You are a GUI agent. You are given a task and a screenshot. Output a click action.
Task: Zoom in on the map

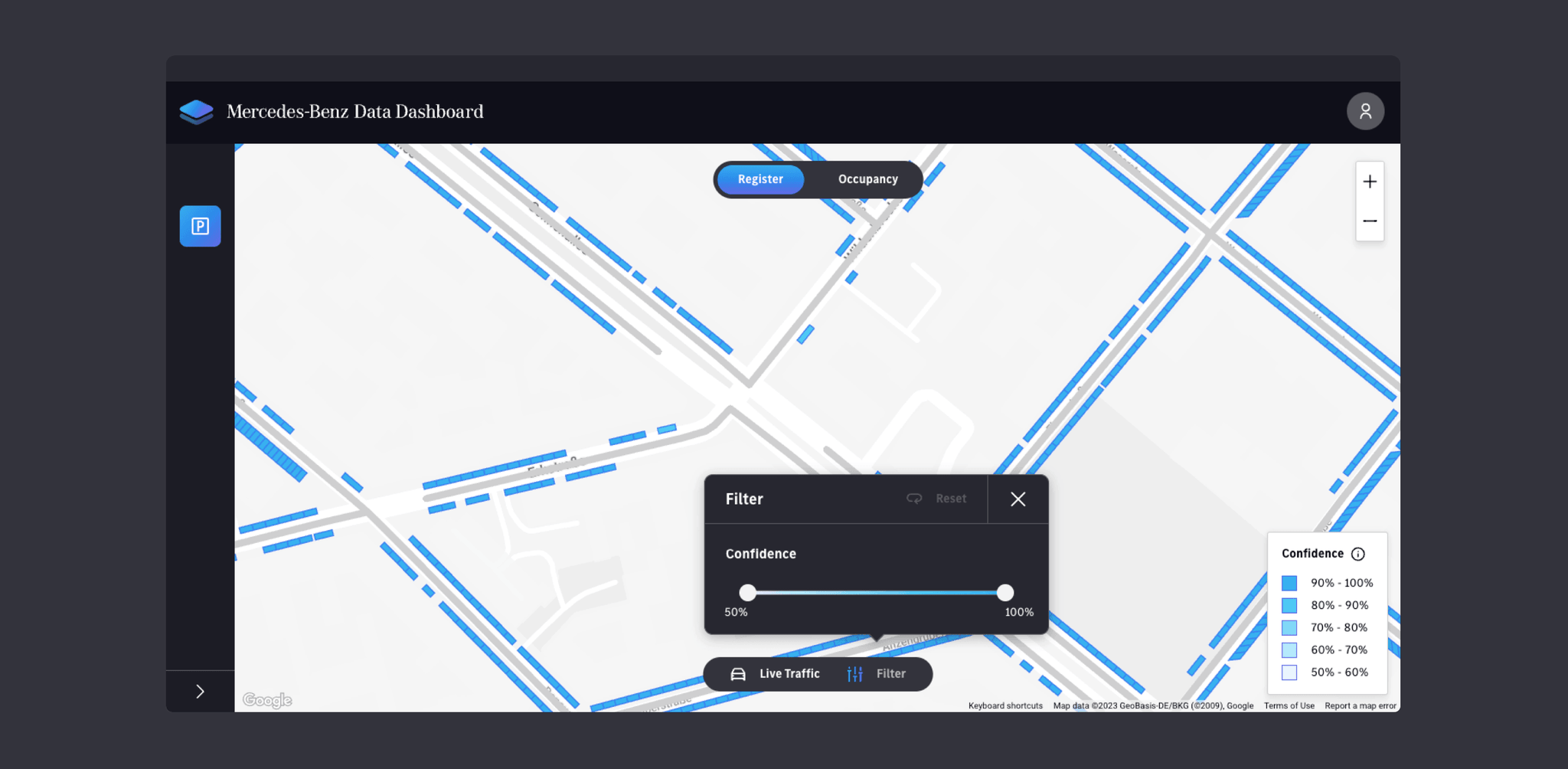point(1370,182)
